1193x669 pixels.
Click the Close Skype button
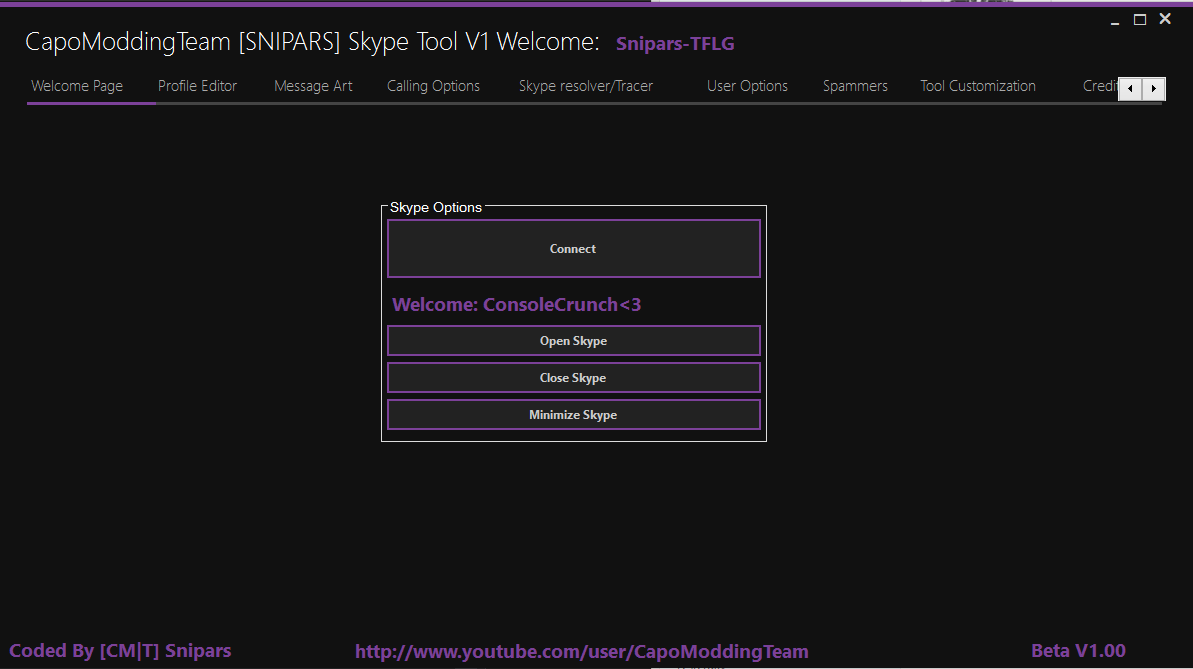tap(574, 378)
